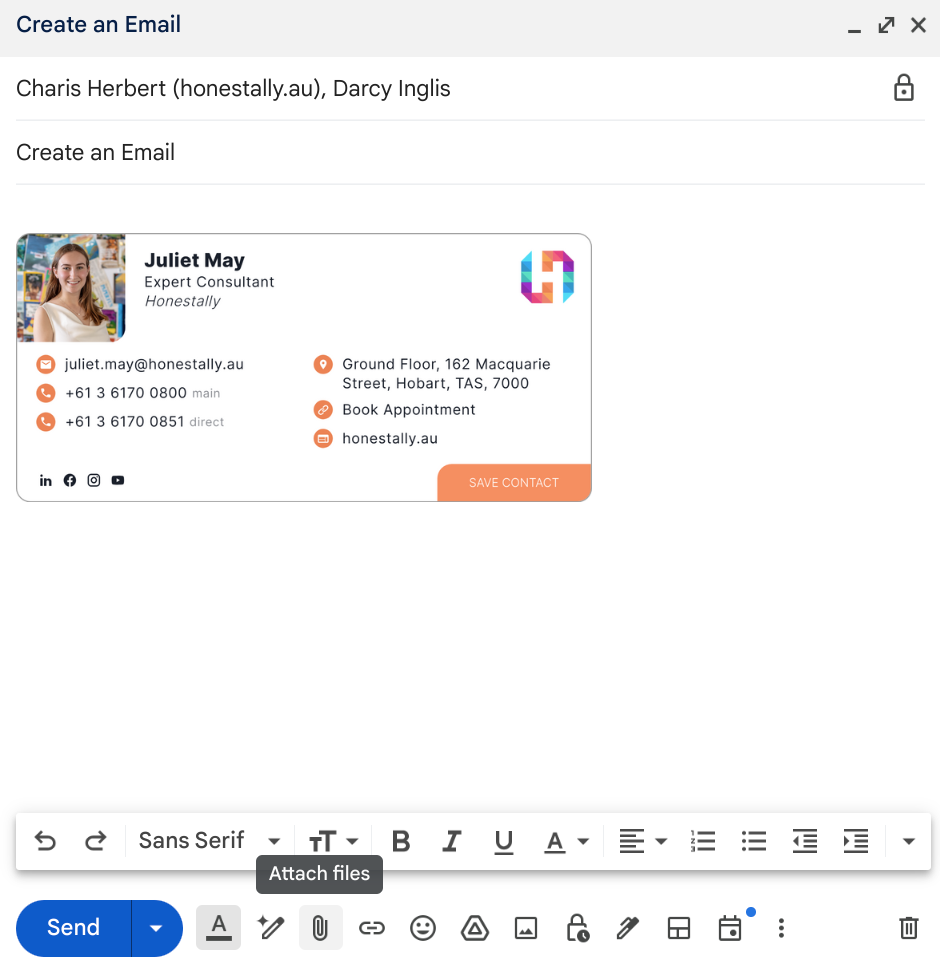Toggle confidential mode lock-clock icon

[577, 928]
